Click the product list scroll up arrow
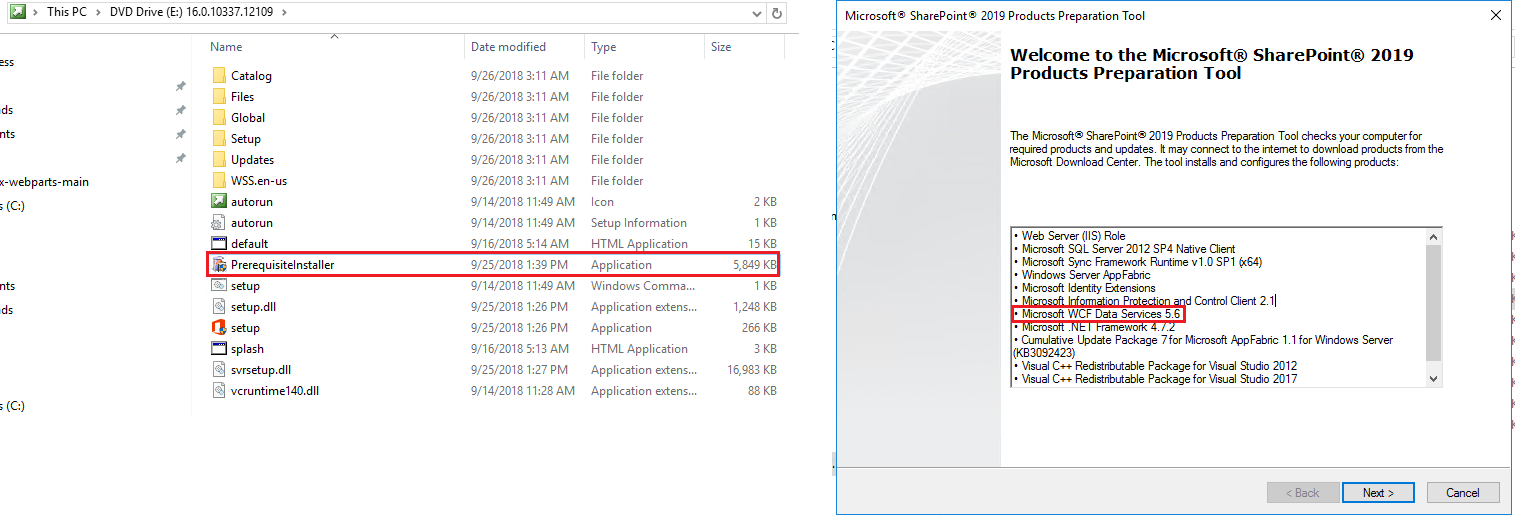This screenshot has height=531, width=1525. point(1434,237)
